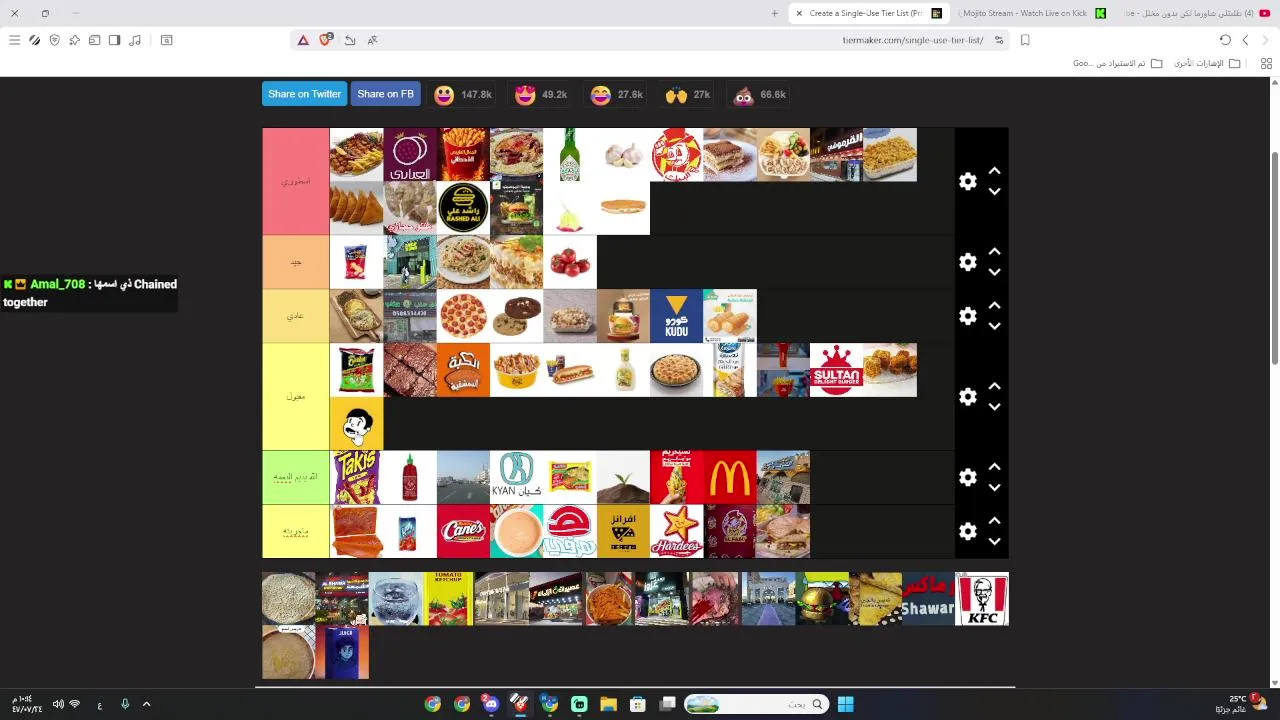Move the orange tier row up

click(x=994, y=252)
